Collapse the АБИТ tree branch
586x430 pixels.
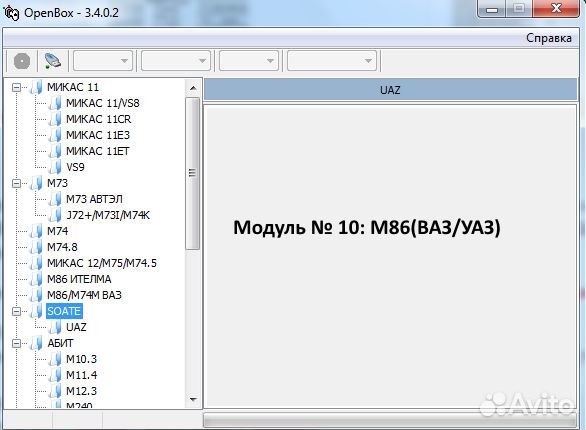(x=16, y=343)
